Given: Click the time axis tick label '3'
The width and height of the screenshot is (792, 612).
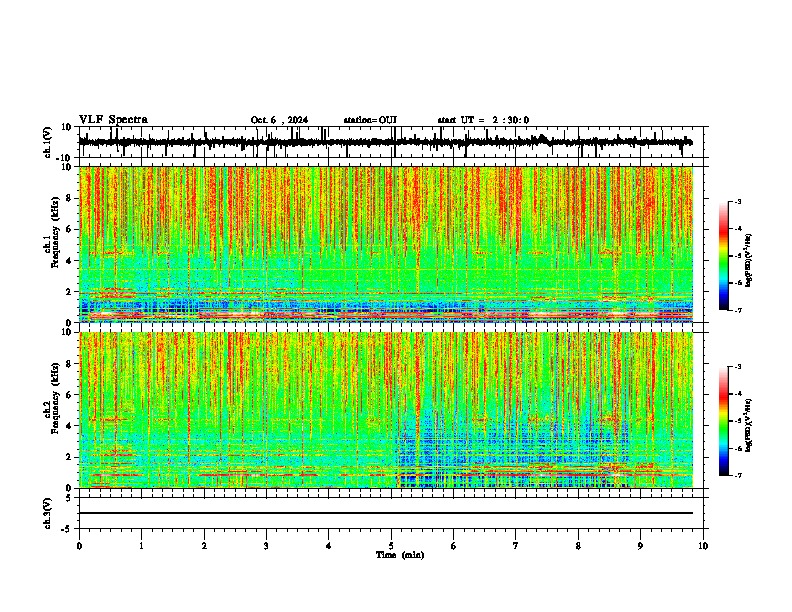Looking at the screenshot, I should [x=267, y=546].
